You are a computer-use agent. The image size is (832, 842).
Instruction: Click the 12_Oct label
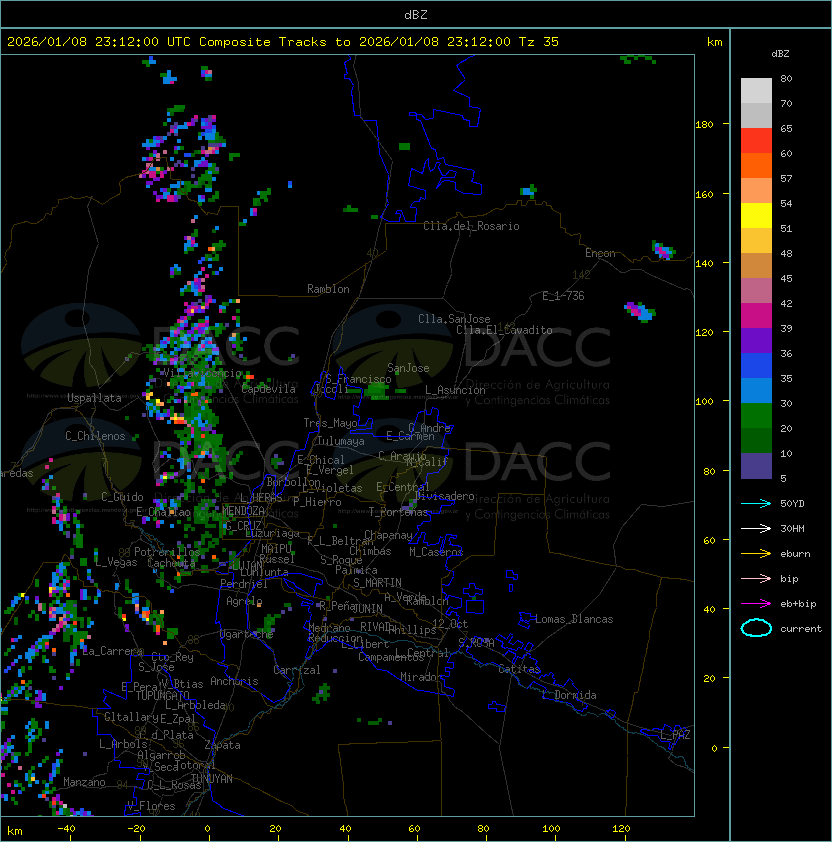450,624
